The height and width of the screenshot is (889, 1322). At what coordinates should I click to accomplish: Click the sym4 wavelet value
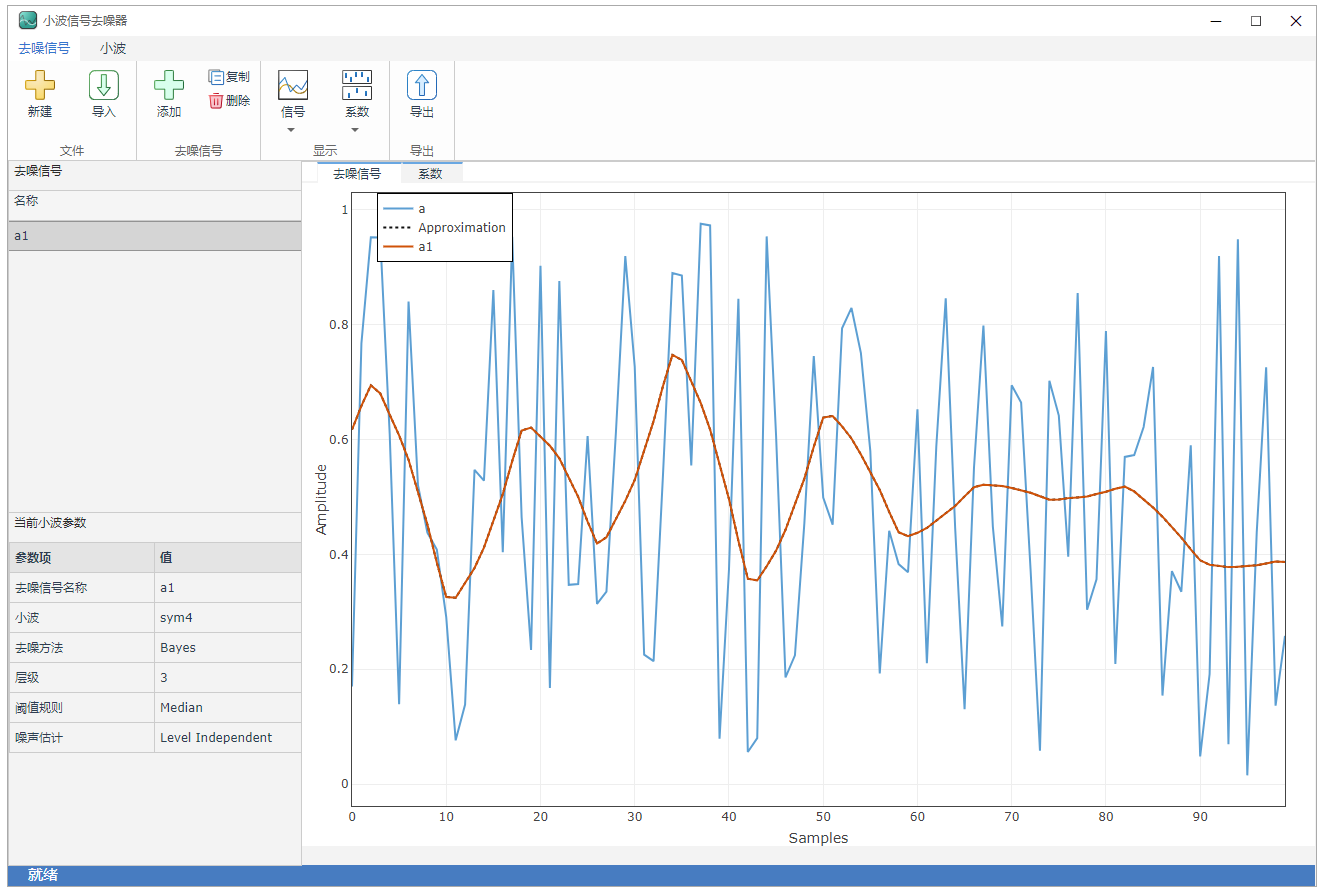[x=175, y=618]
